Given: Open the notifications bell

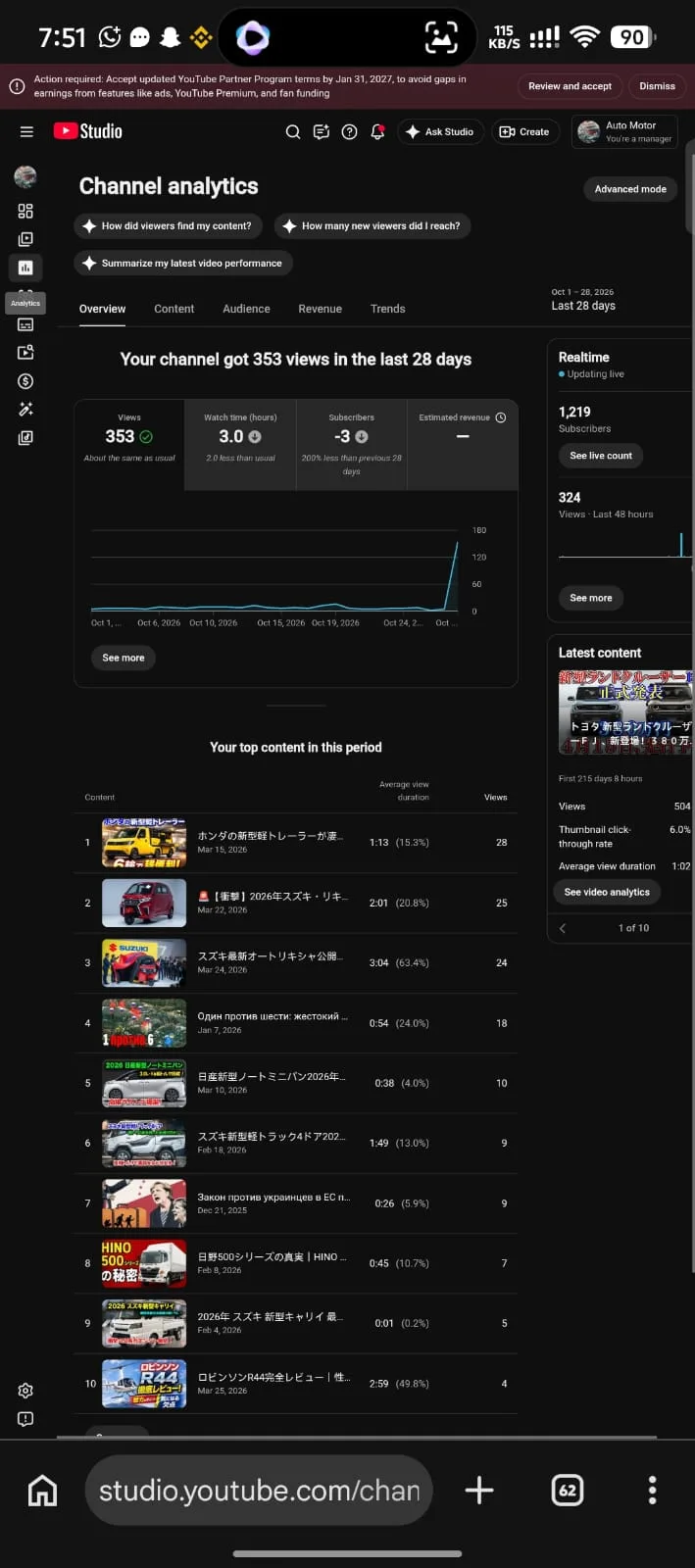Looking at the screenshot, I should [377, 131].
